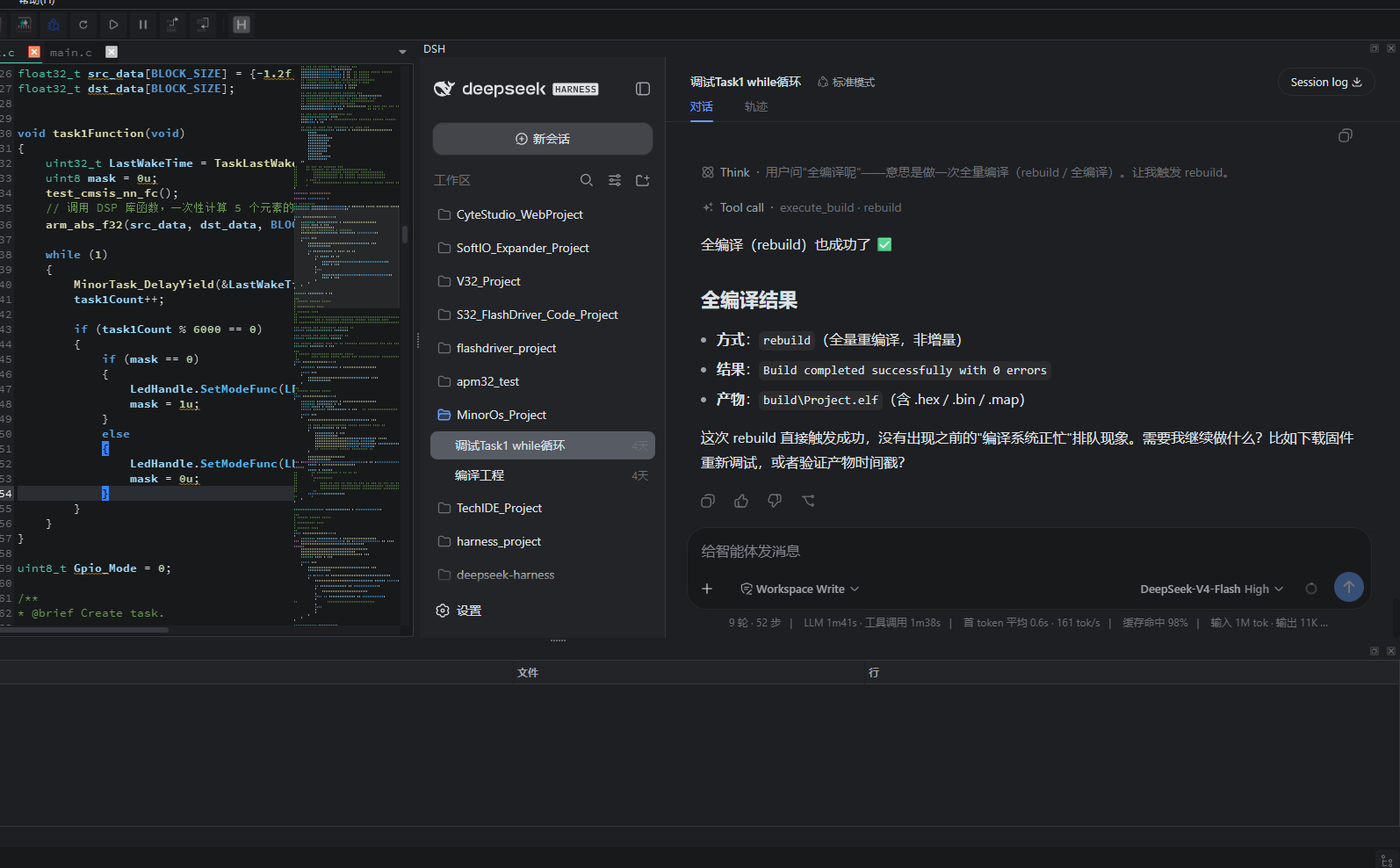
Task: Click the restart/reset circular arrow toolbar icon
Action: pos(83,24)
